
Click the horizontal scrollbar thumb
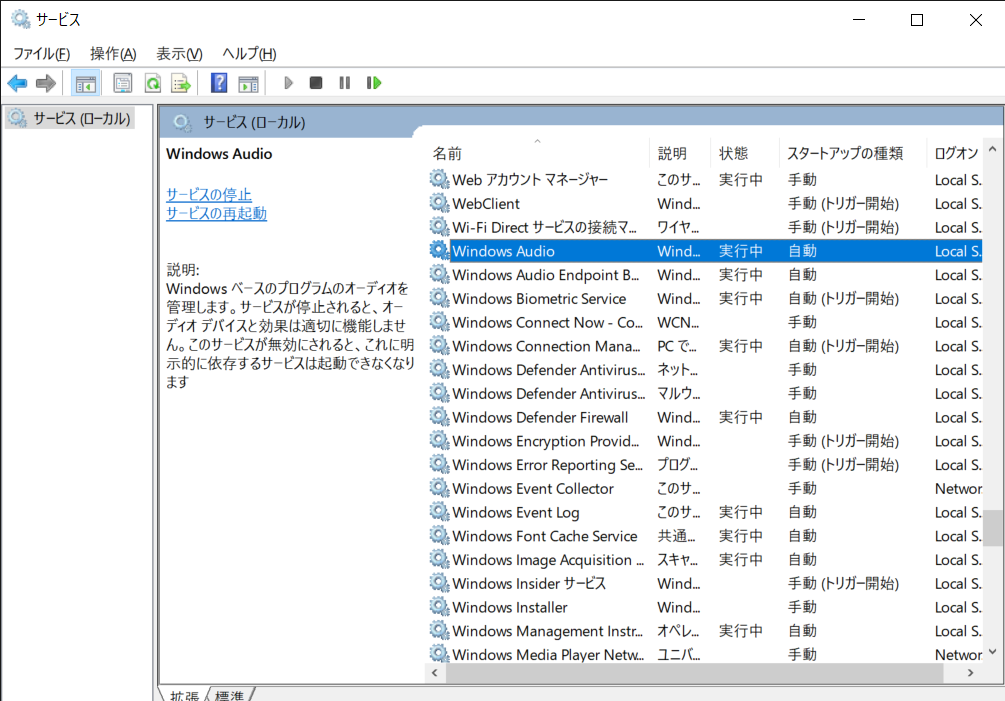coord(695,673)
